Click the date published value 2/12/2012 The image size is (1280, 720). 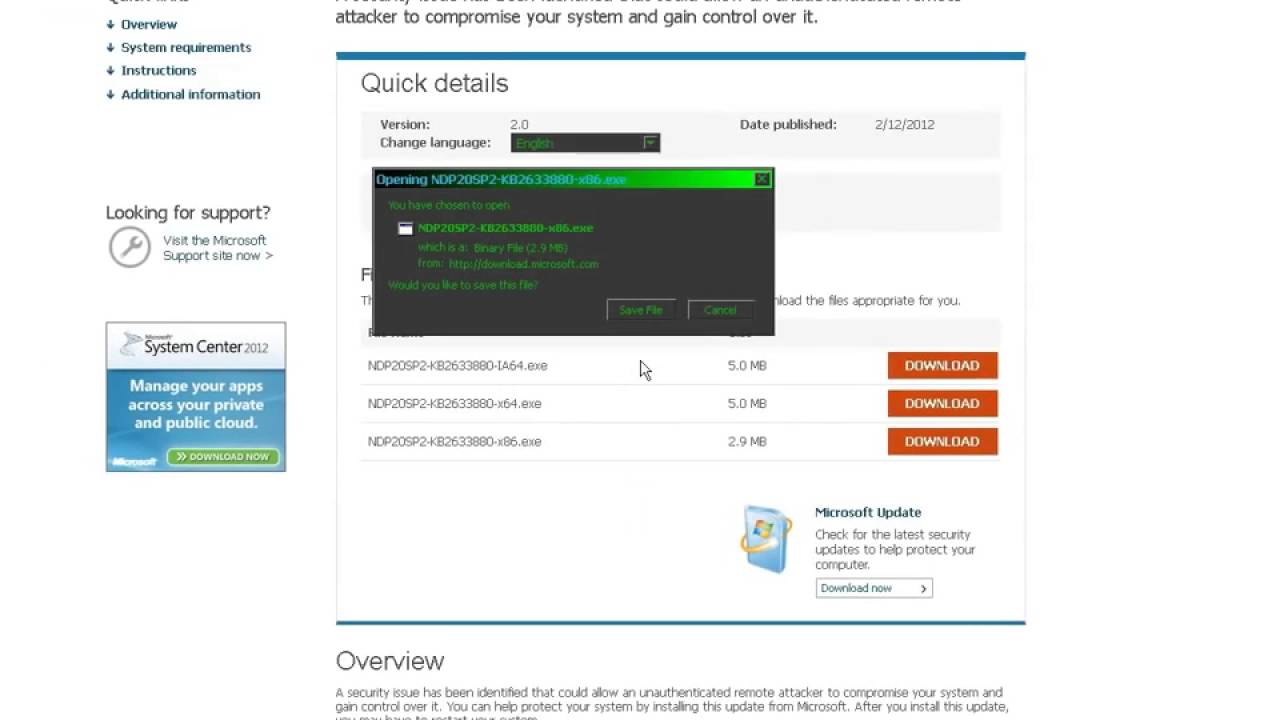point(904,125)
